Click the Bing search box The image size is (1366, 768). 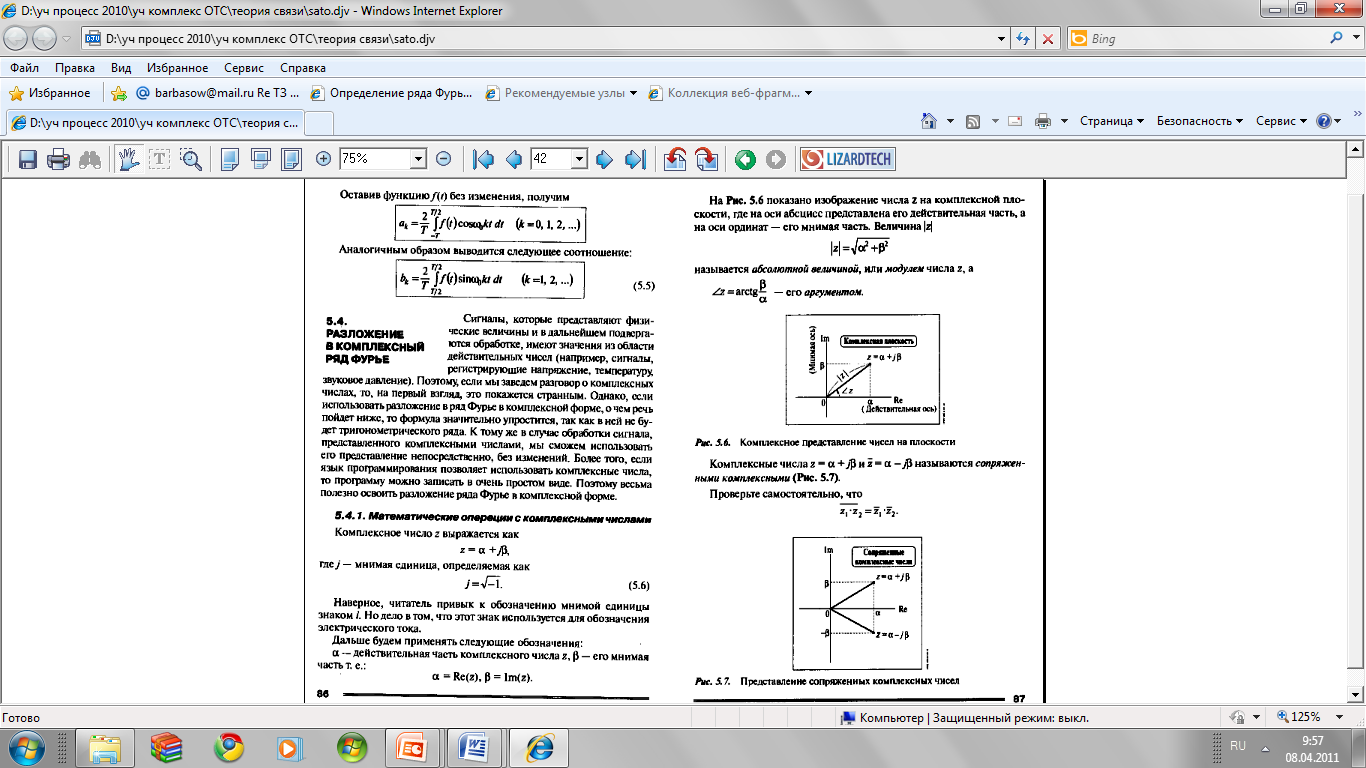(x=1196, y=39)
